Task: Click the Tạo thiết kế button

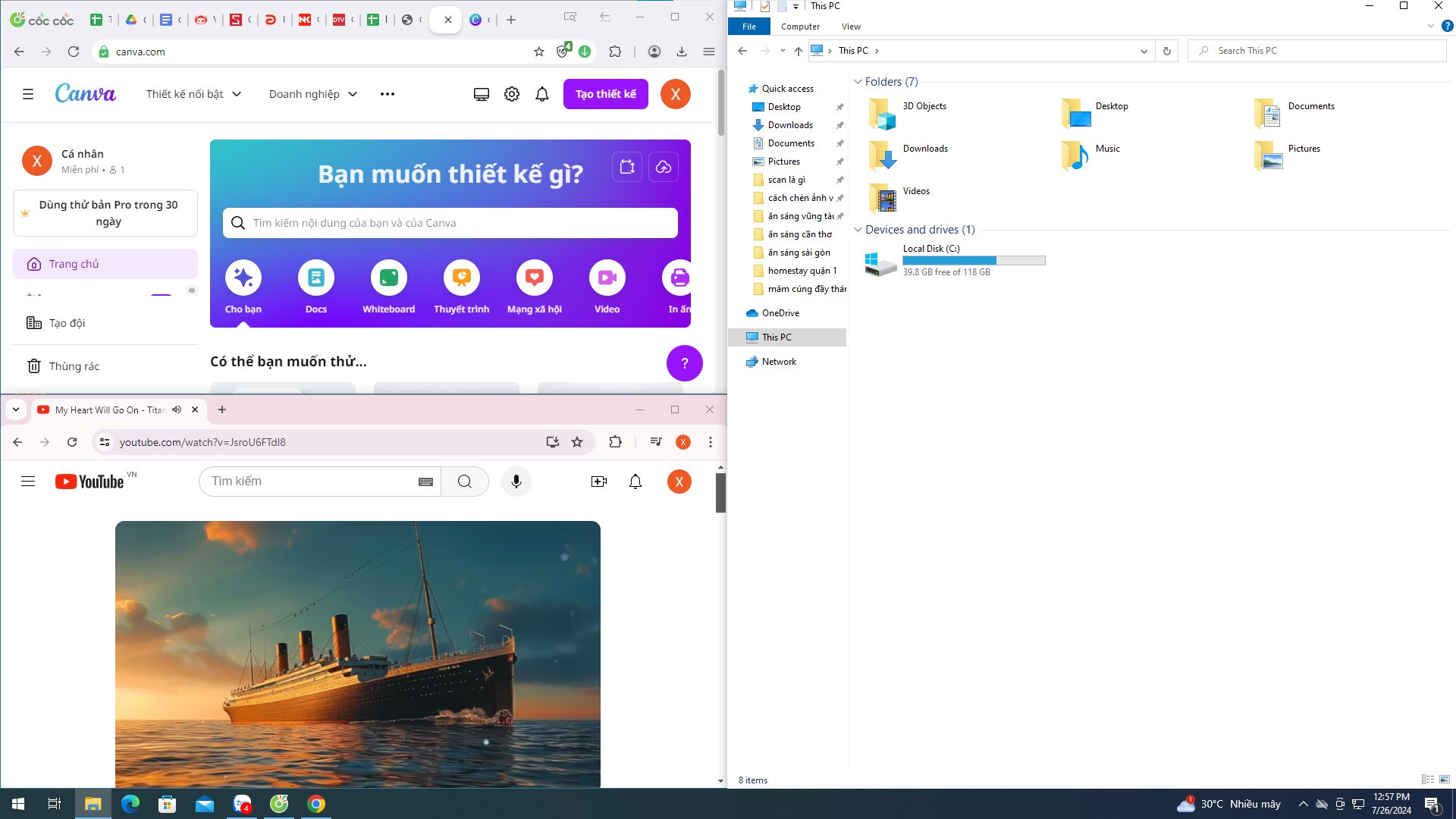Action: [x=606, y=94]
